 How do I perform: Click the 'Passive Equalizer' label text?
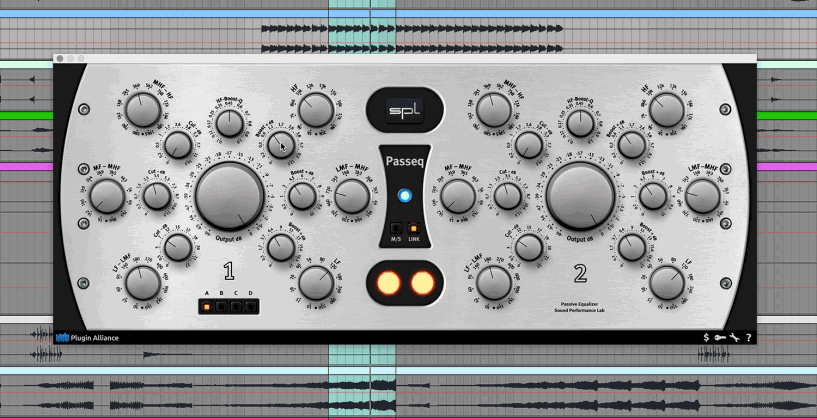click(x=580, y=303)
